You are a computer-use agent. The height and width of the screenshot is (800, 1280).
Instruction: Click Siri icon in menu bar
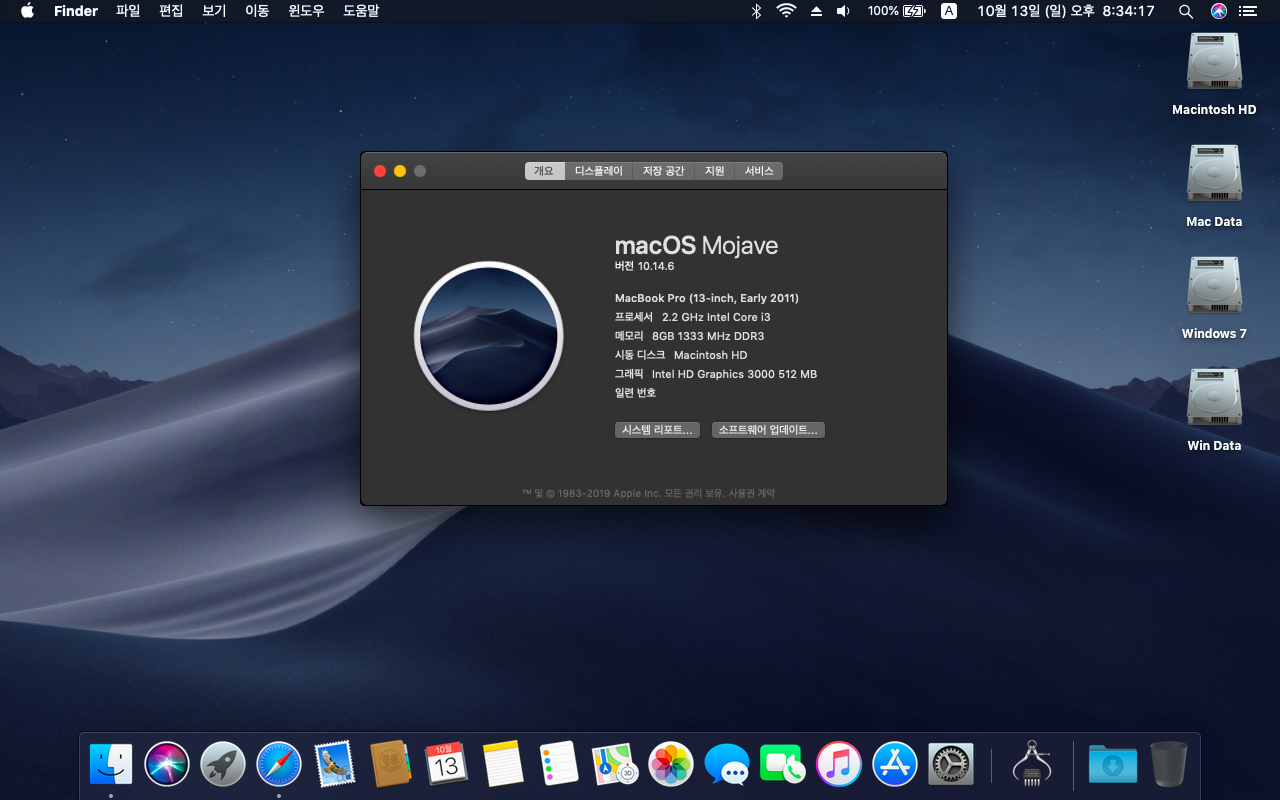[1218, 11]
